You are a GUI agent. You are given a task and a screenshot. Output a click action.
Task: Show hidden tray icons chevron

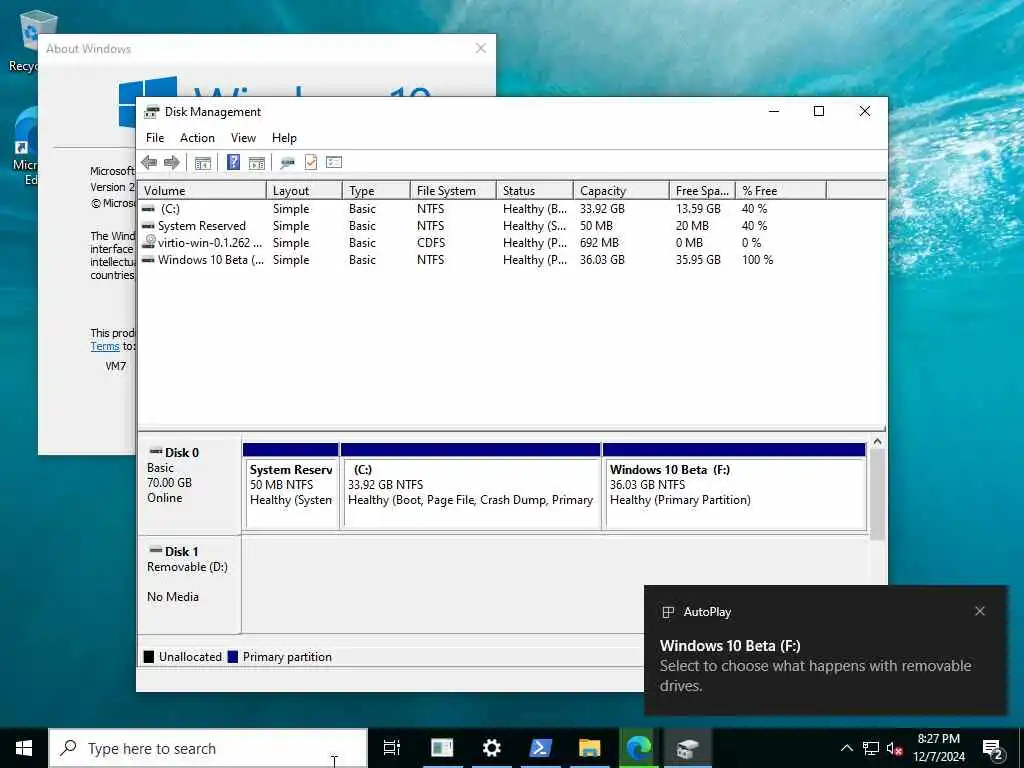coord(846,748)
